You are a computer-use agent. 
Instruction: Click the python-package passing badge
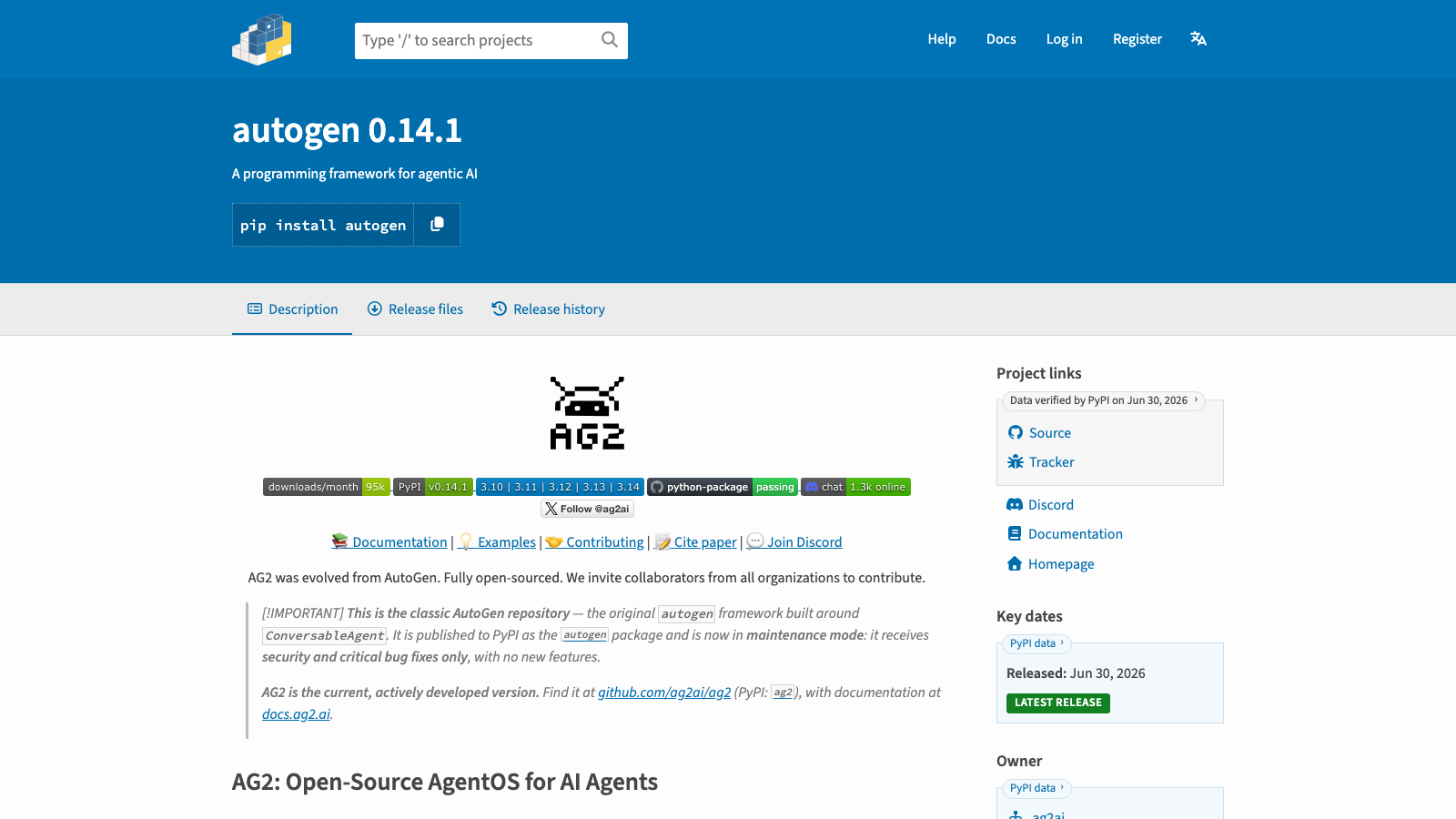(723, 487)
